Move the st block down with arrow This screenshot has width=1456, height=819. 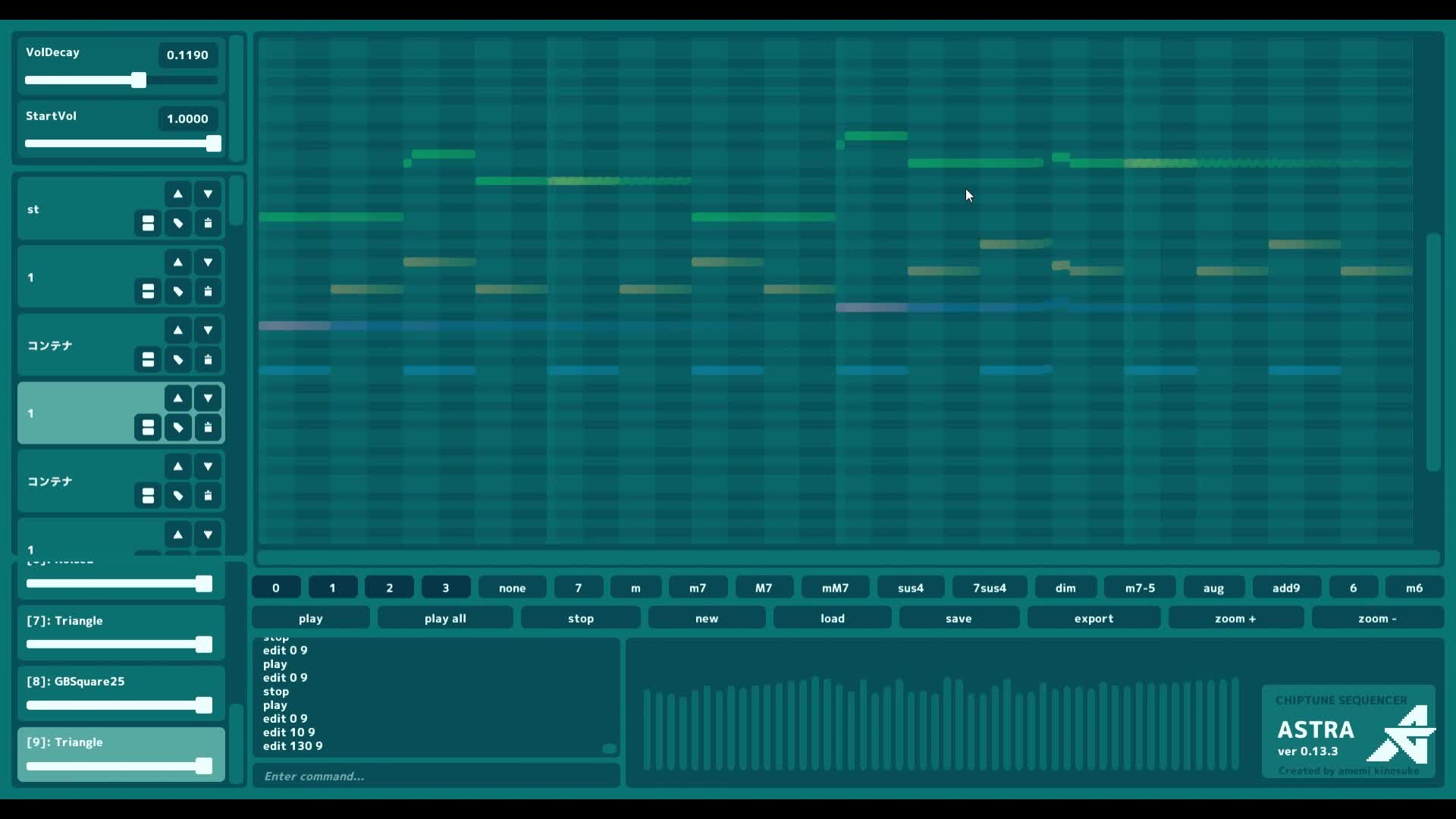(x=208, y=194)
